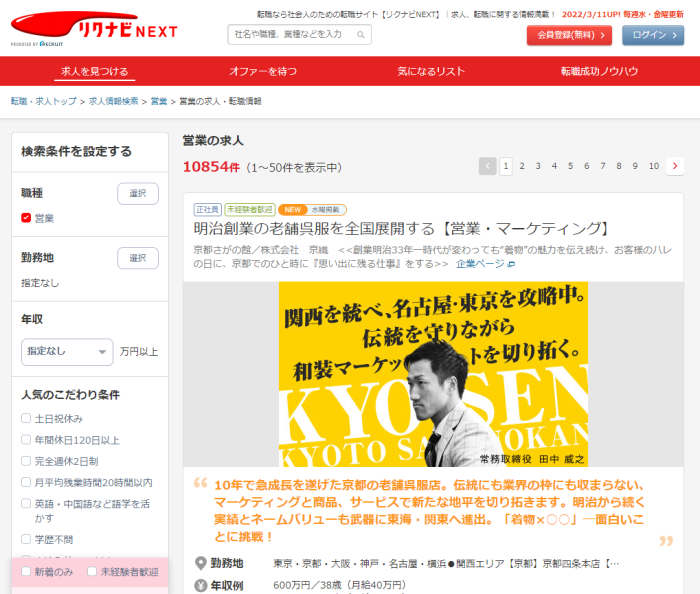Click 勤務地 選択 button
This screenshot has height=594, width=700.
tap(138, 258)
